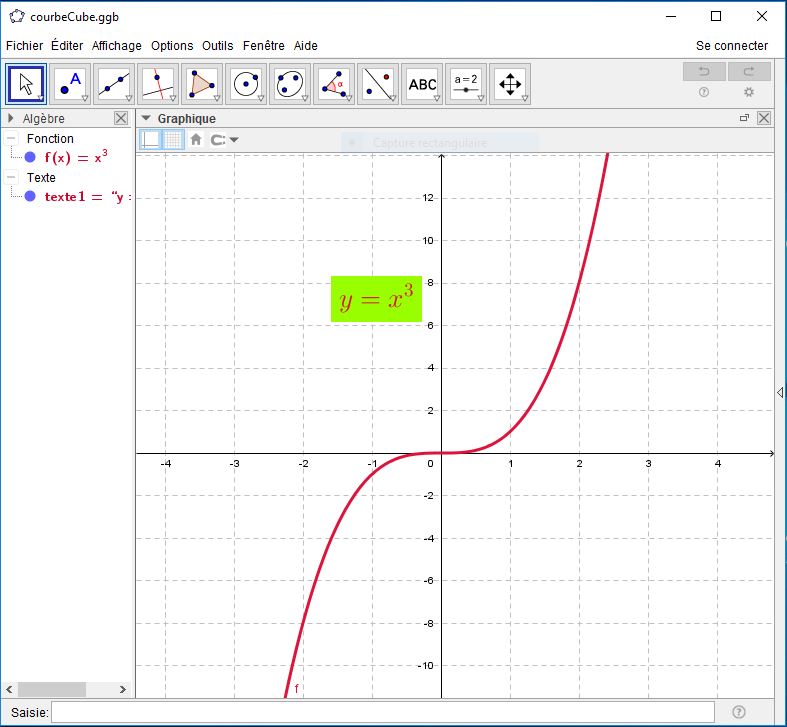Open the Fichier menu

24,46
